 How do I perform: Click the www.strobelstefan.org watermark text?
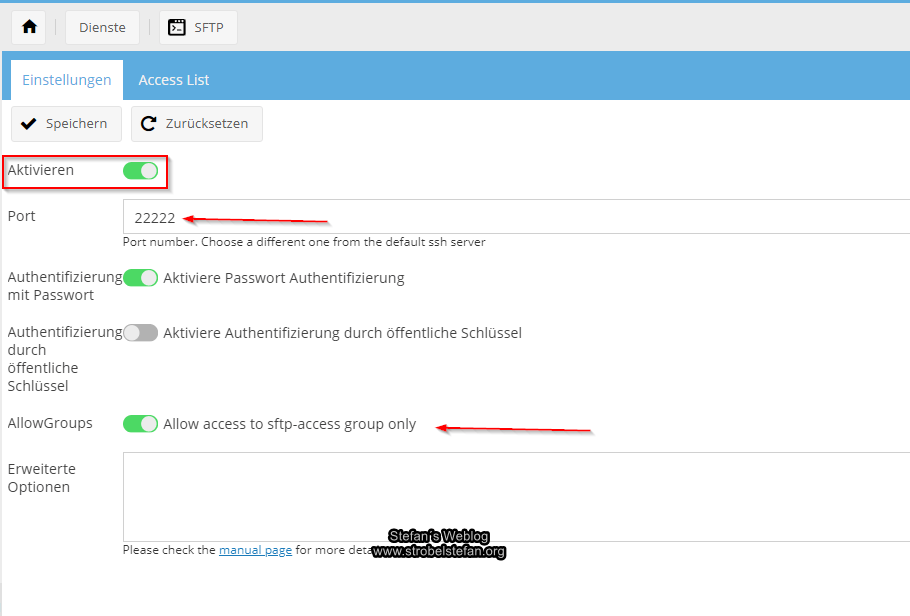(438, 552)
